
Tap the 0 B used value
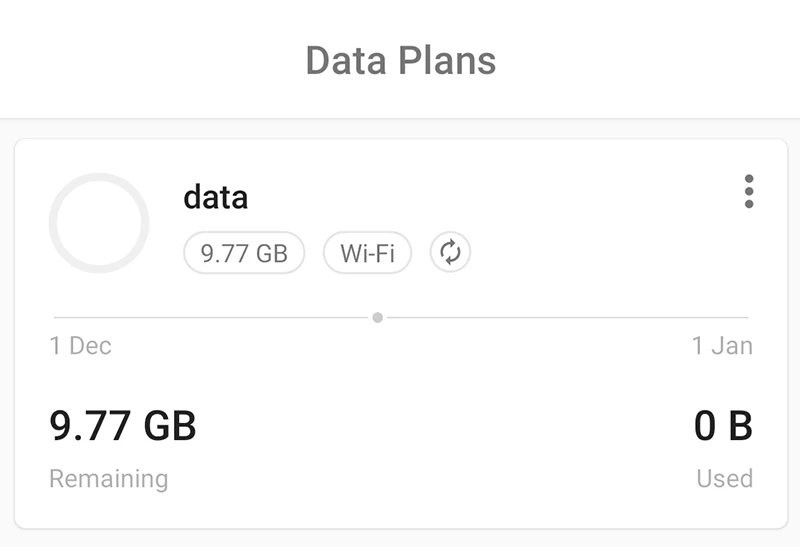click(x=723, y=426)
